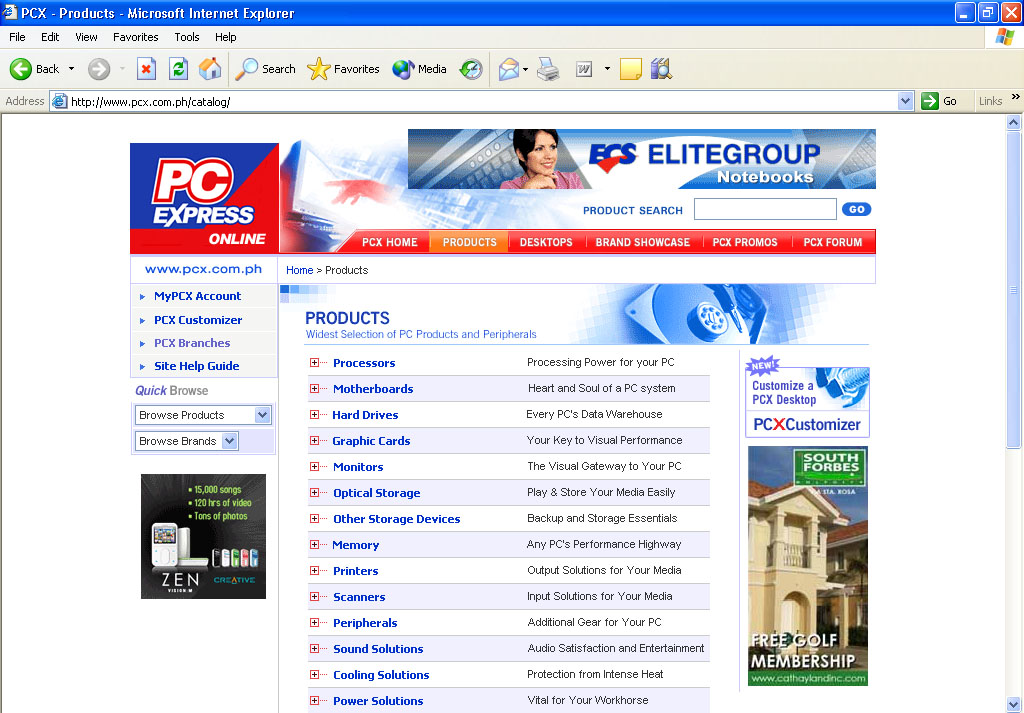Screen dimensions: 1024x713
Task: Click the Stop loading icon
Action: click(x=146, y=69)
